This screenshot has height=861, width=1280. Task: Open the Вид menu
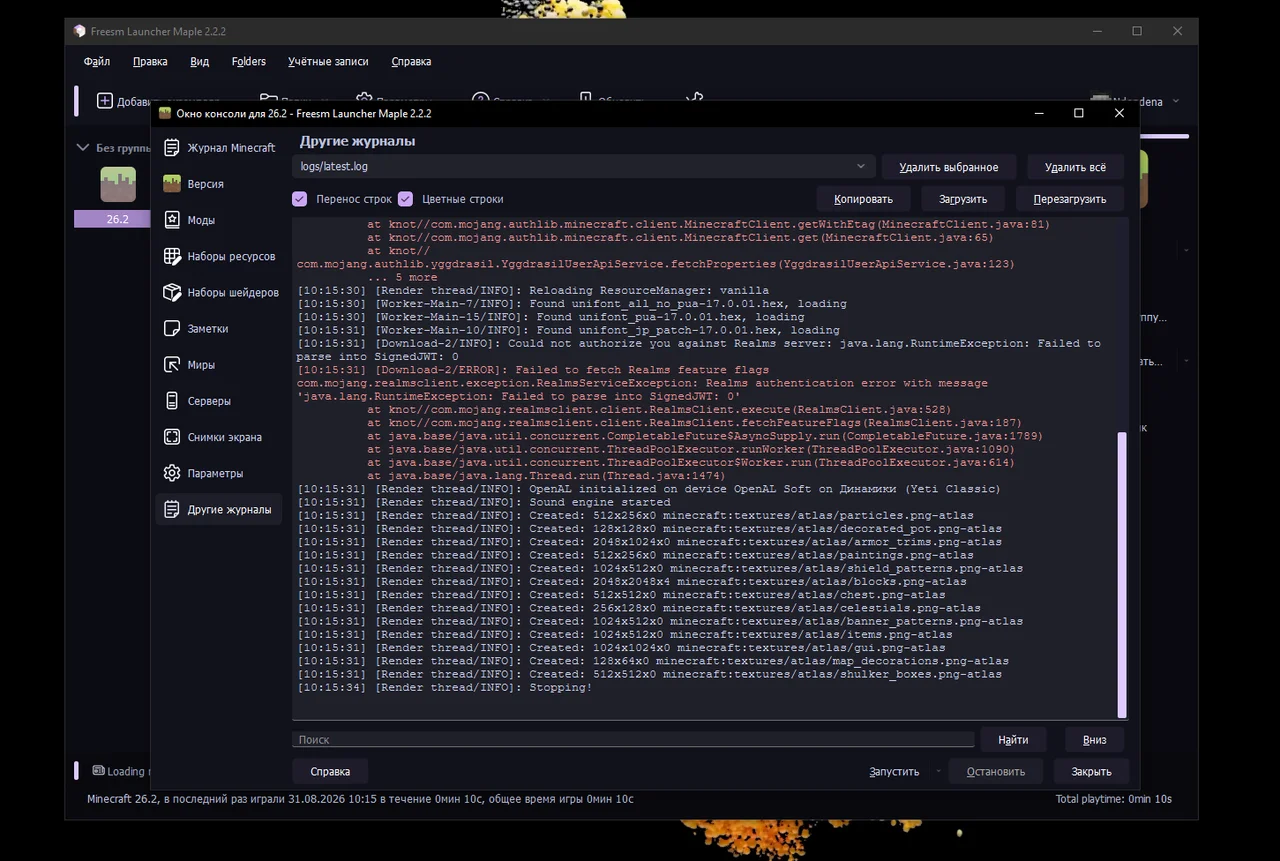[x=200, y=62]
